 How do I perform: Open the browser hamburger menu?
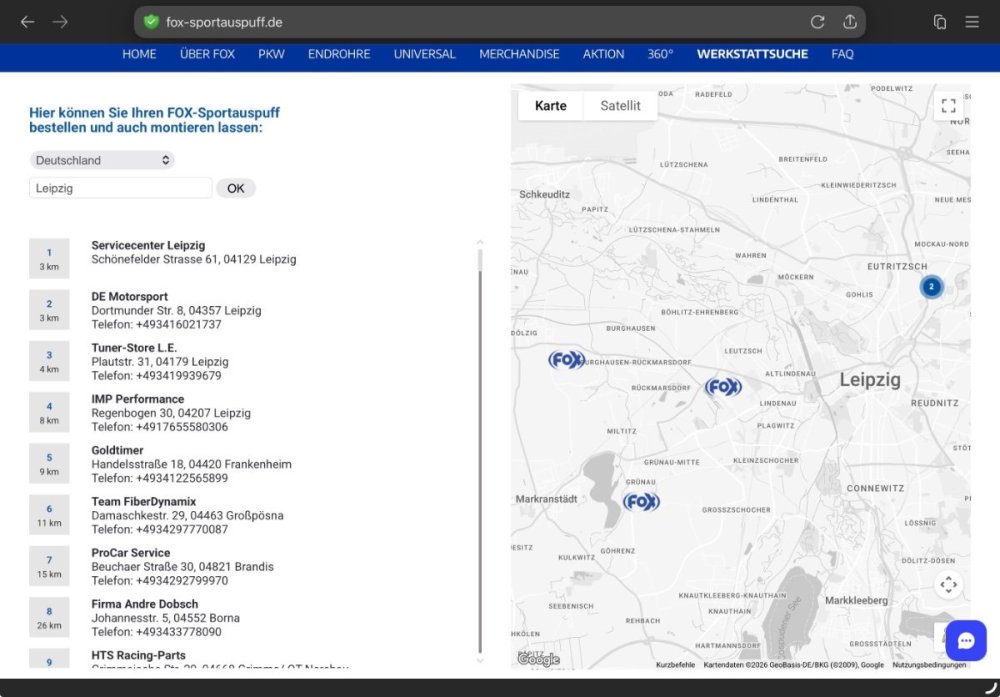[x=972, y=22]
